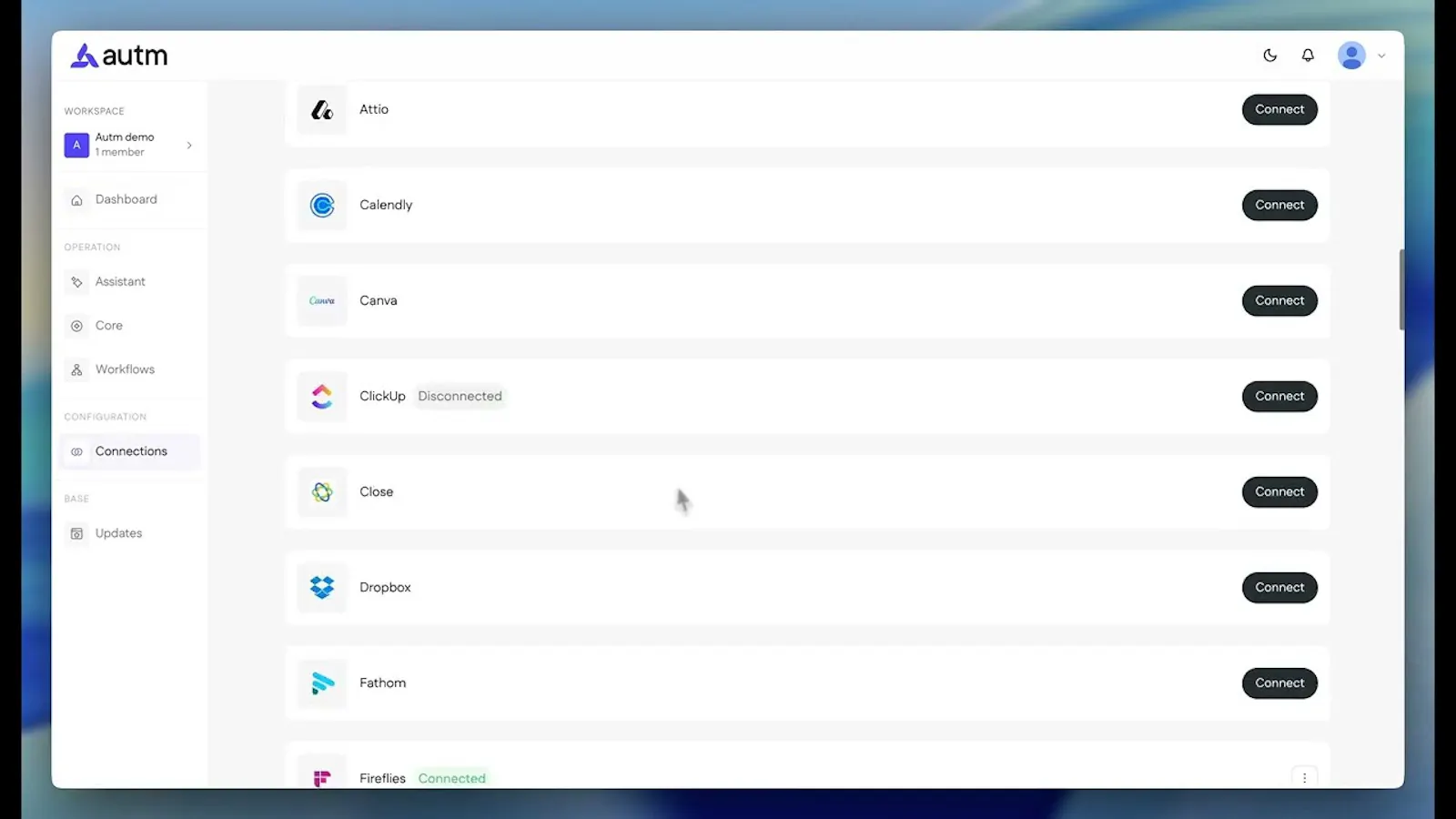Connect the Canva integration
The image size is (1456, 819).
[1279, 300]
